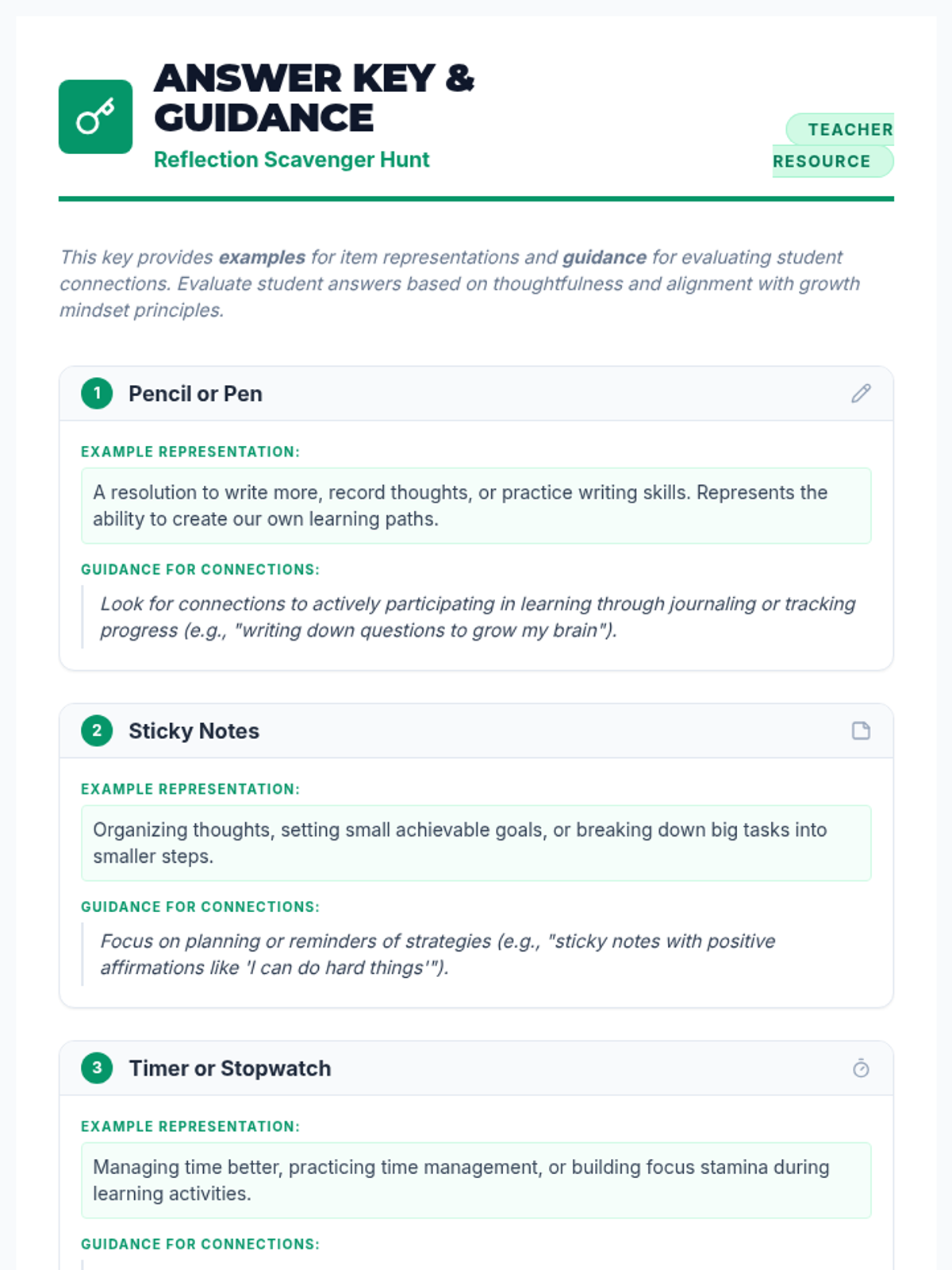Click the sticky note icon in card header

coord(861,731)
